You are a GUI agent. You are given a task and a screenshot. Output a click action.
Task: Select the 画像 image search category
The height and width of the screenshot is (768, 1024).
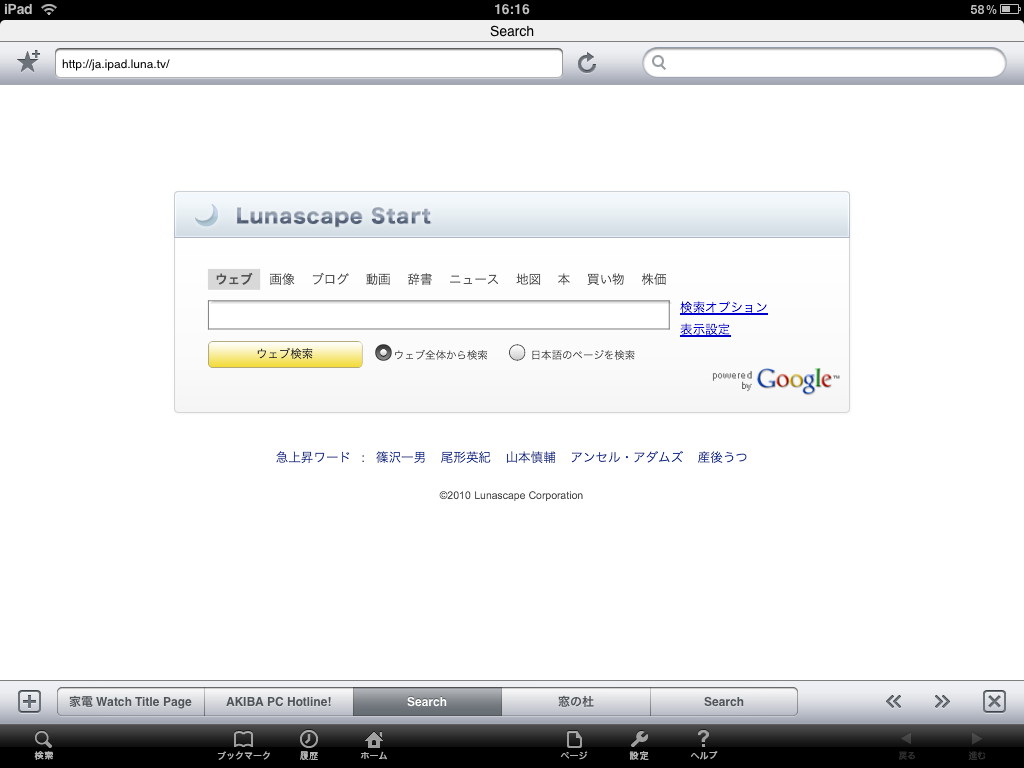281,279
